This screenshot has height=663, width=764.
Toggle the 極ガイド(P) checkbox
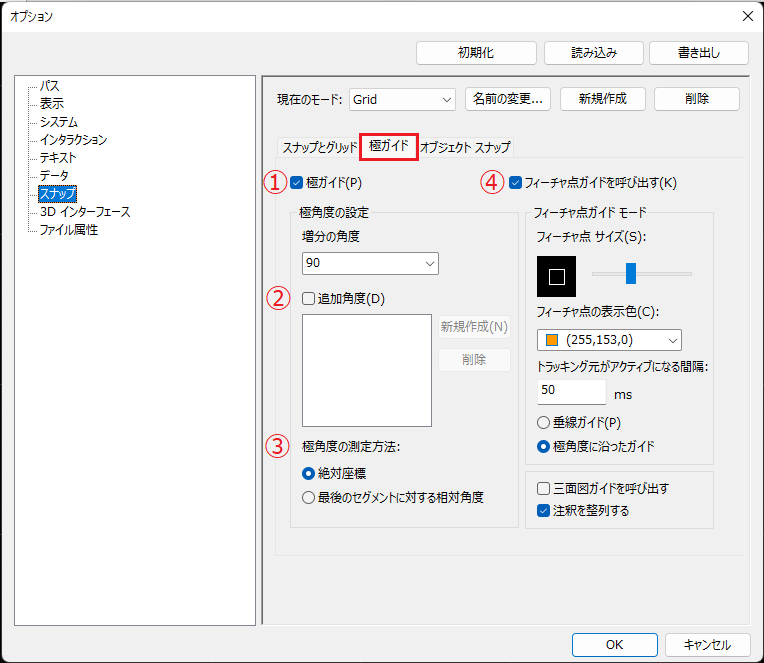tap(297, 183)
